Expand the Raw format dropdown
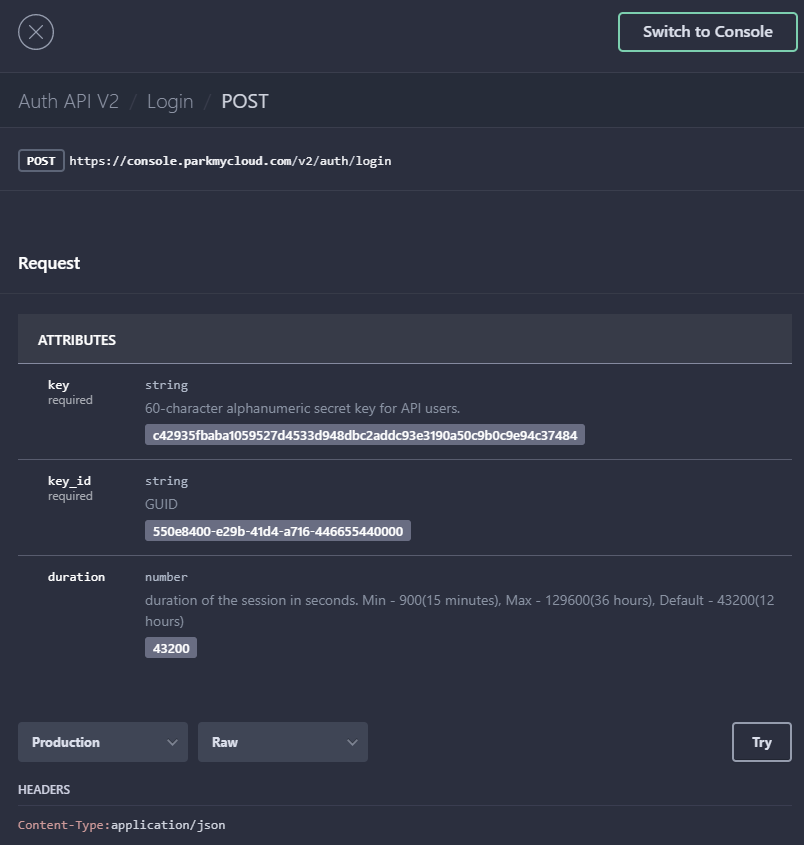Screen dimensions: 804x845 283,742
